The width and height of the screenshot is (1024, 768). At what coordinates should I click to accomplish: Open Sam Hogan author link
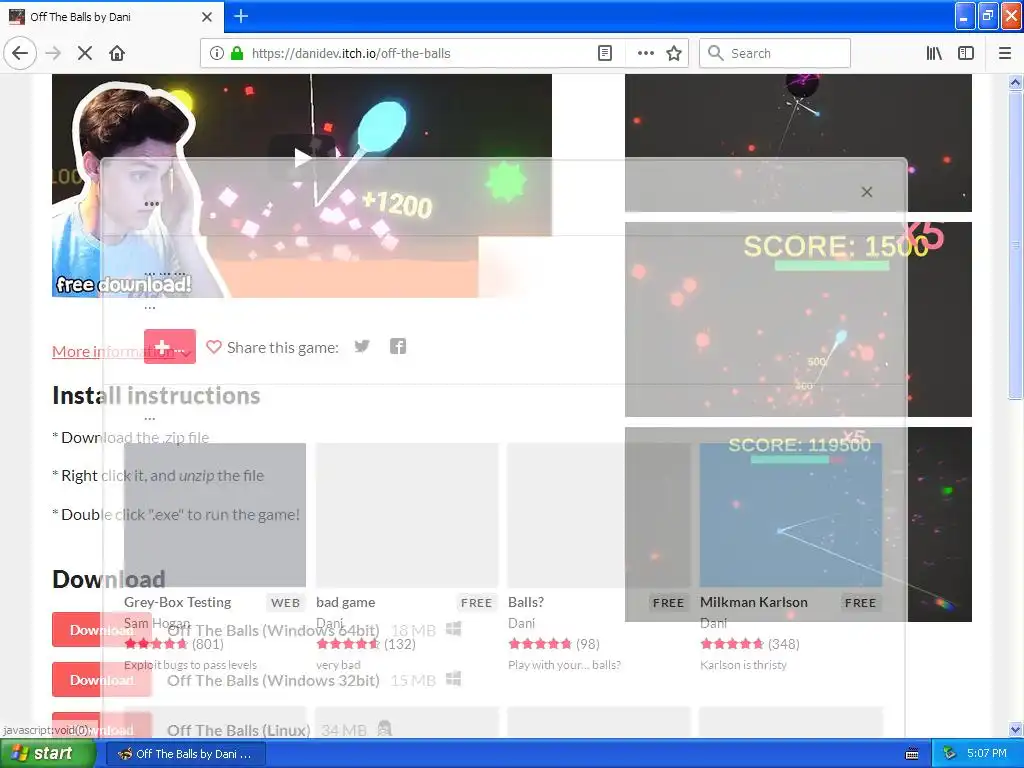157,623
